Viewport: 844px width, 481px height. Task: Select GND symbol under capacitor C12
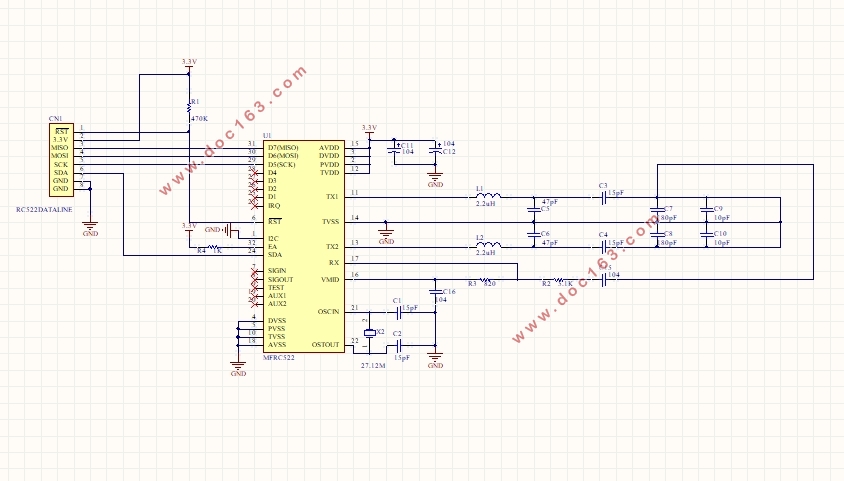(x=435, y=179)
